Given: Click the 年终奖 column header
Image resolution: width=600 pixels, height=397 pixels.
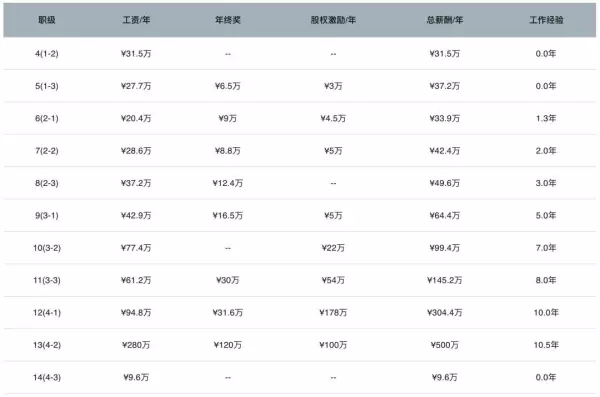Looking at the screenshot, I should (x=228, y=20).
